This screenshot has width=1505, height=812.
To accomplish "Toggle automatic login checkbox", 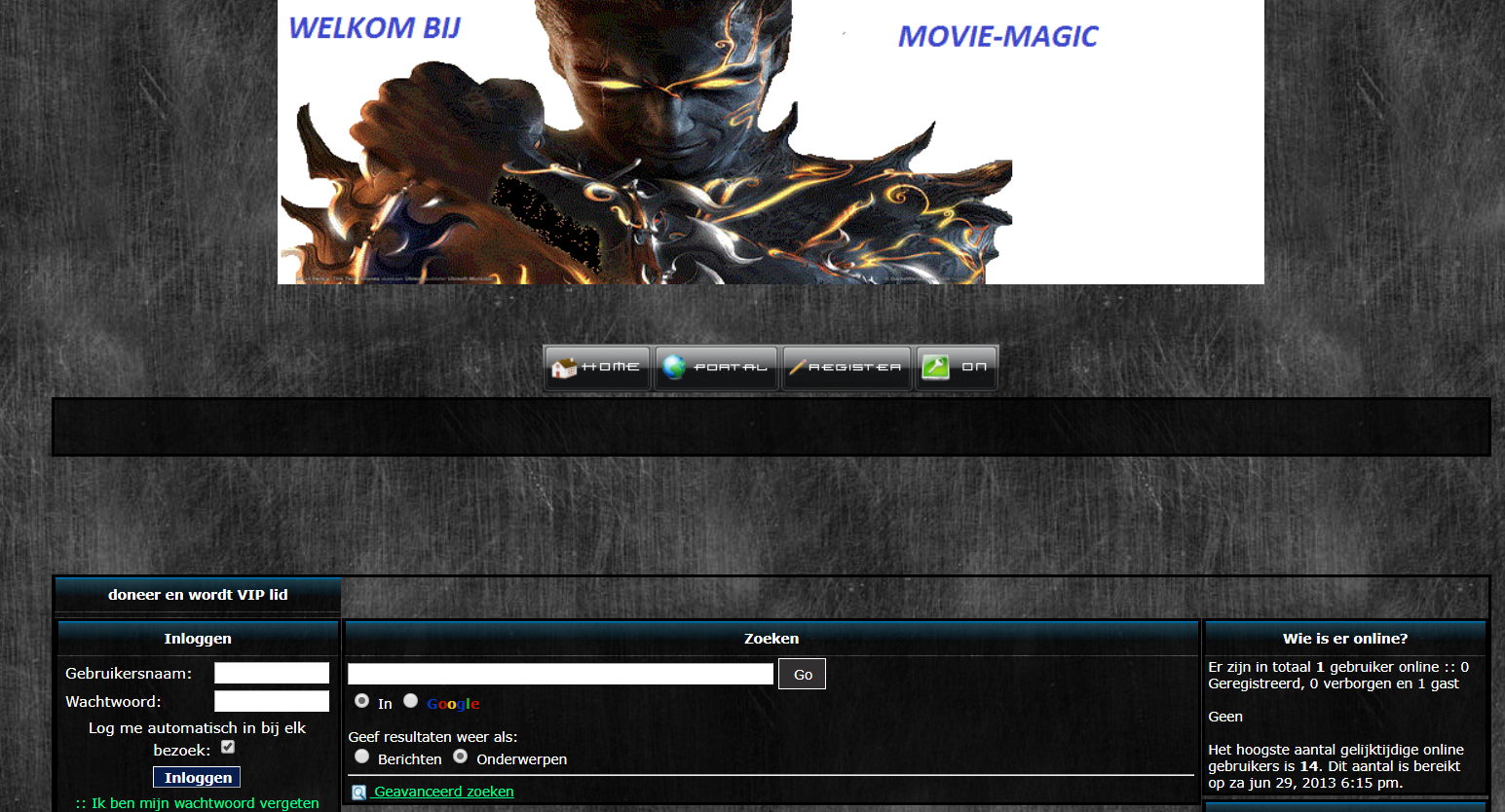I will 228,747.
